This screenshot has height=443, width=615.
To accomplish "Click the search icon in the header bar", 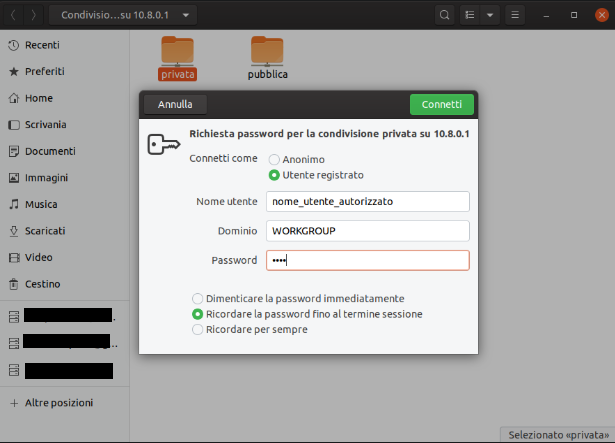I will (444, 15).
